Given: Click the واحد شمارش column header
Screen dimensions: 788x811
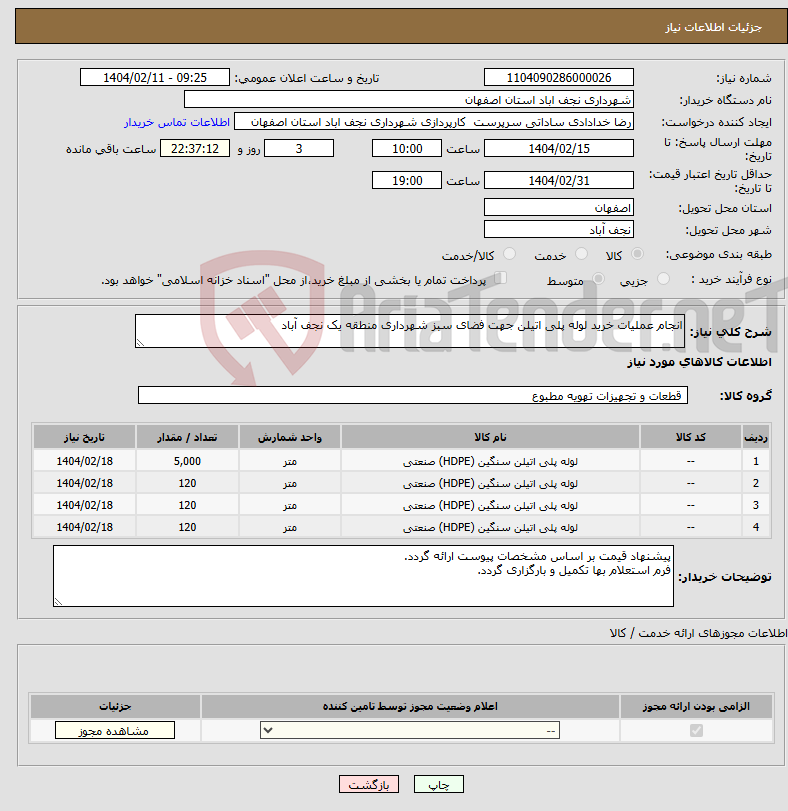Looking at the screenshot, I should [x=290, y=438].
